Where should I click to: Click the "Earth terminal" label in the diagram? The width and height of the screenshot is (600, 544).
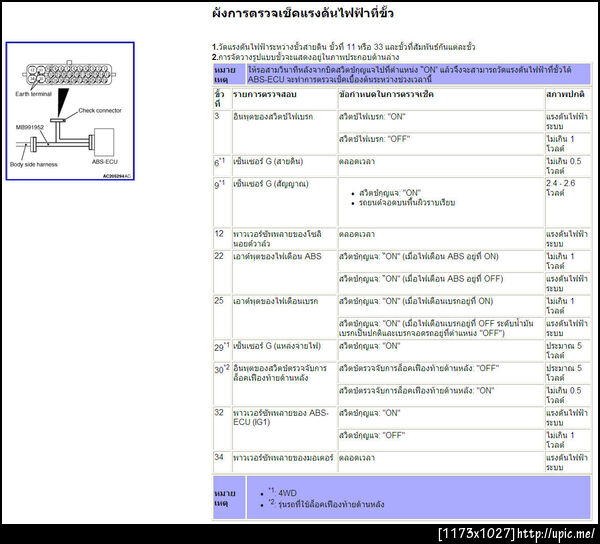(33, 94)
